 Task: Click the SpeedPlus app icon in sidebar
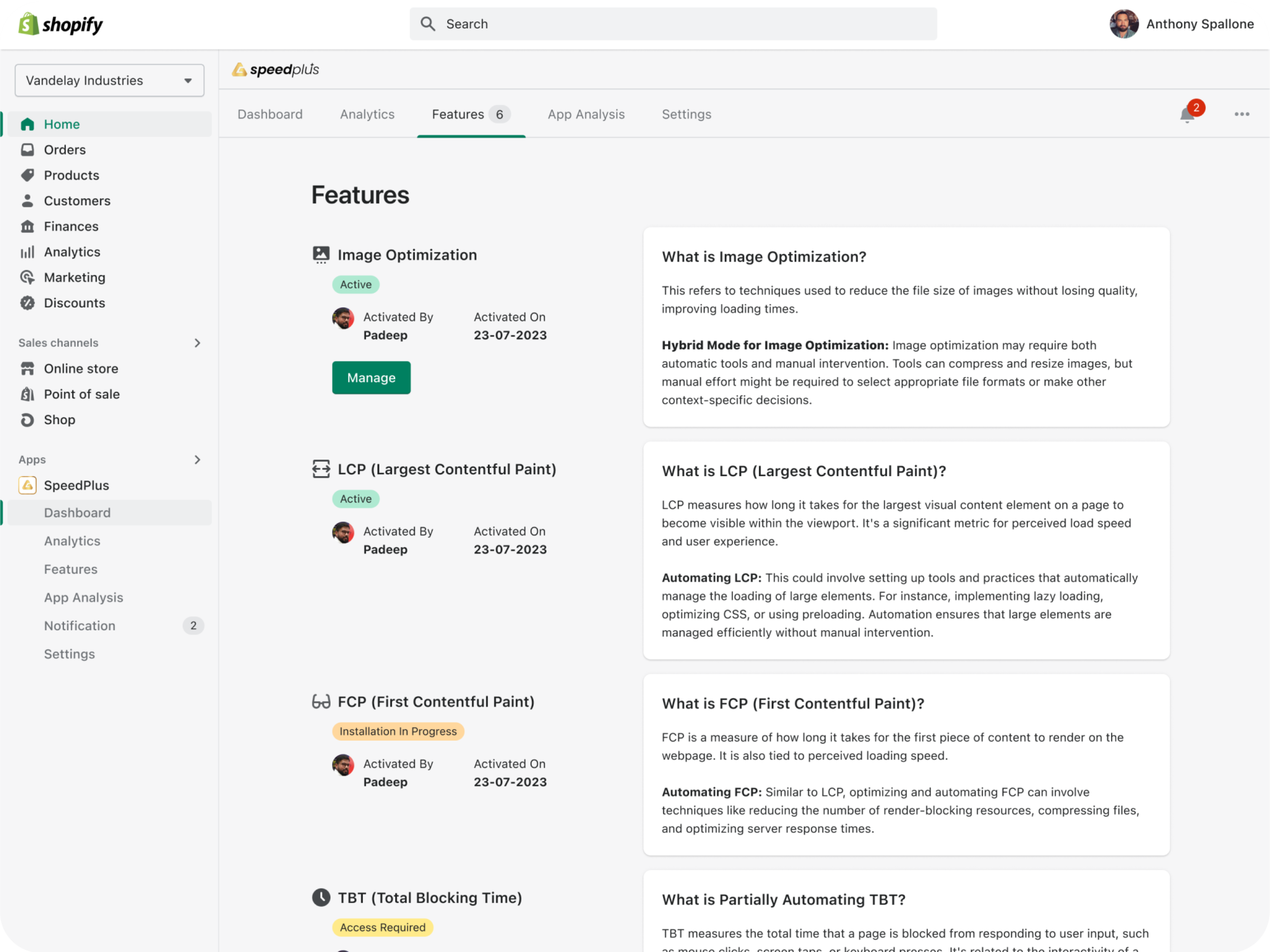click(x=27, y=486)
